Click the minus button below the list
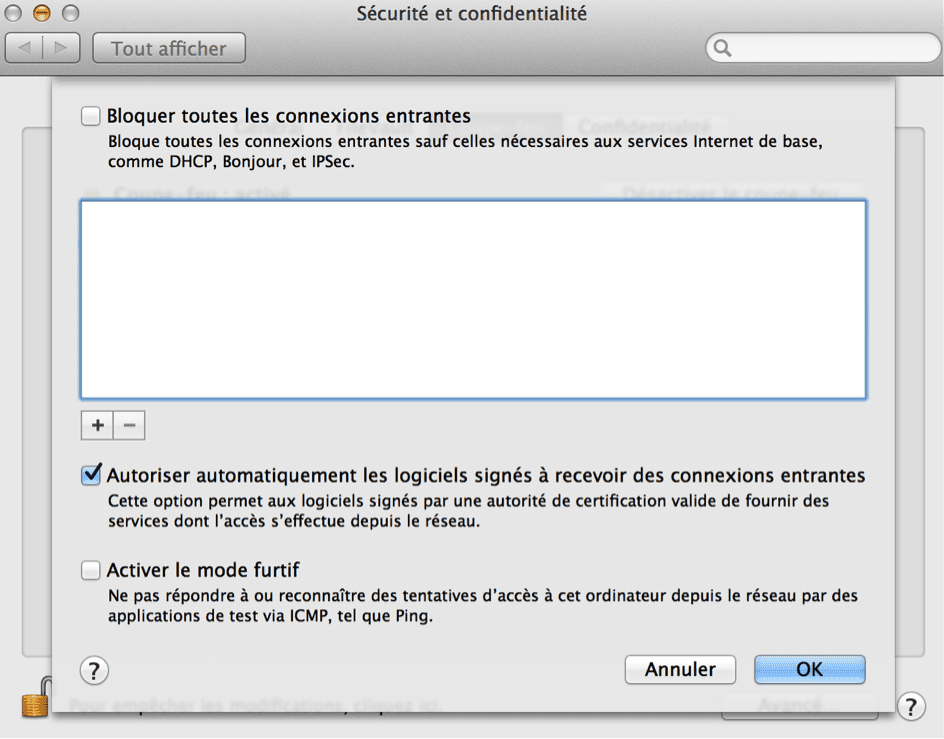Viewport: 944px width, 739px height. click(x=129, y=425)
